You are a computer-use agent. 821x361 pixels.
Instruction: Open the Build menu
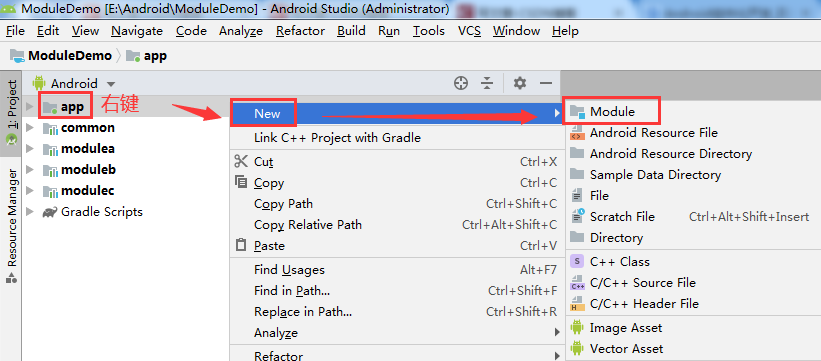pos(351,31)
